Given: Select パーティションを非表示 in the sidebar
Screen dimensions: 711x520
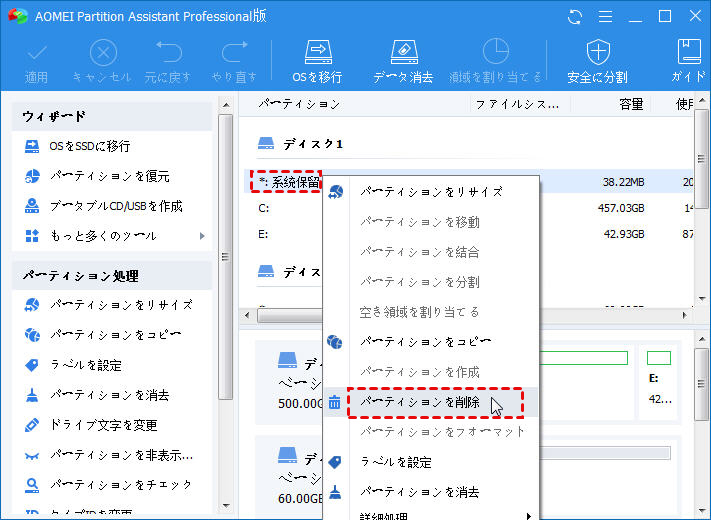Looking at the screenshot, I should tap(109, 455).
